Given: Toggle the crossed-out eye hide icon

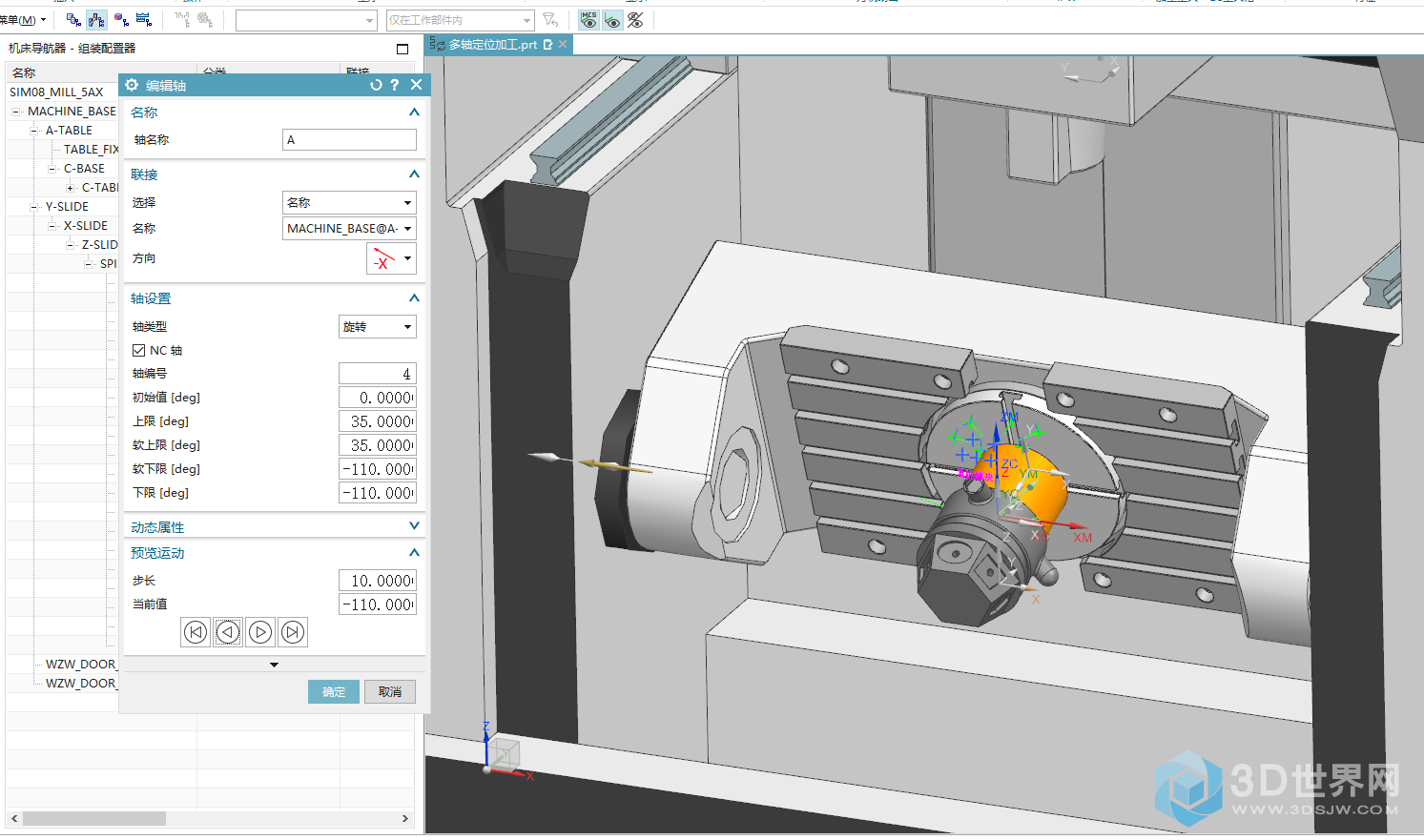Looking at the screenshot, I should [x=635, y=20].
